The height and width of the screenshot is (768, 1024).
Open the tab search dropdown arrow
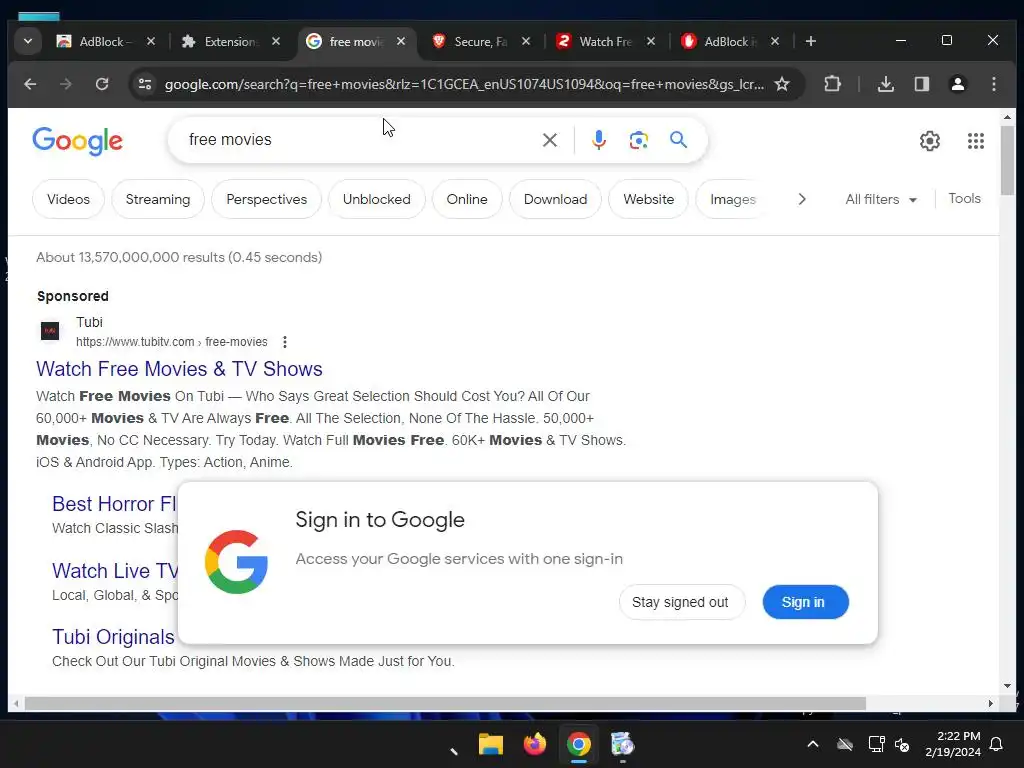[27, 41]
